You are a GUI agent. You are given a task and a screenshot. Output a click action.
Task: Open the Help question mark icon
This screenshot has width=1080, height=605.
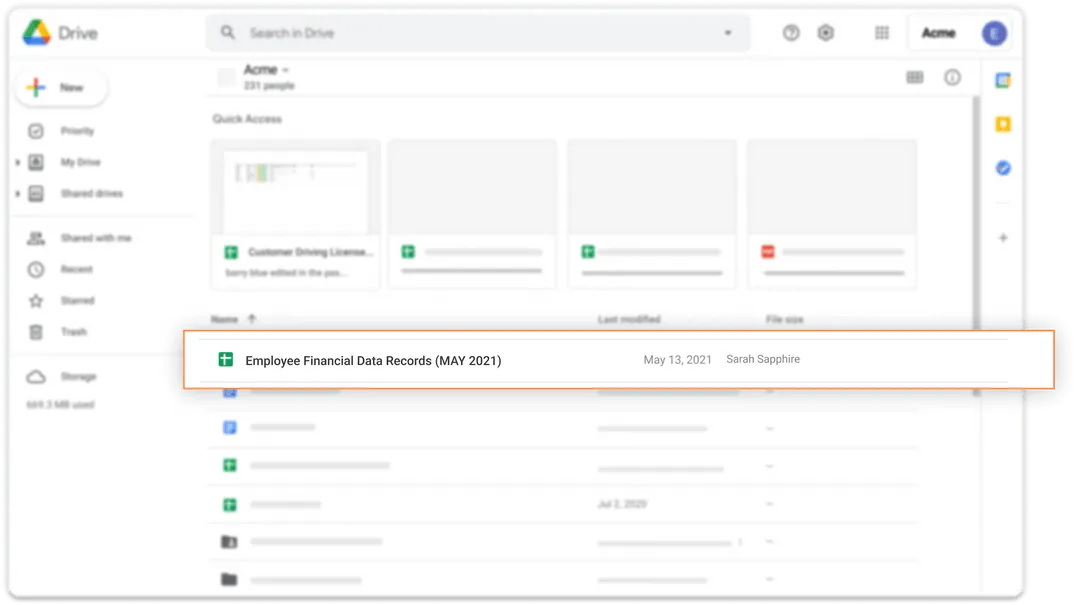pyautogui.click(x=791, y=32)
